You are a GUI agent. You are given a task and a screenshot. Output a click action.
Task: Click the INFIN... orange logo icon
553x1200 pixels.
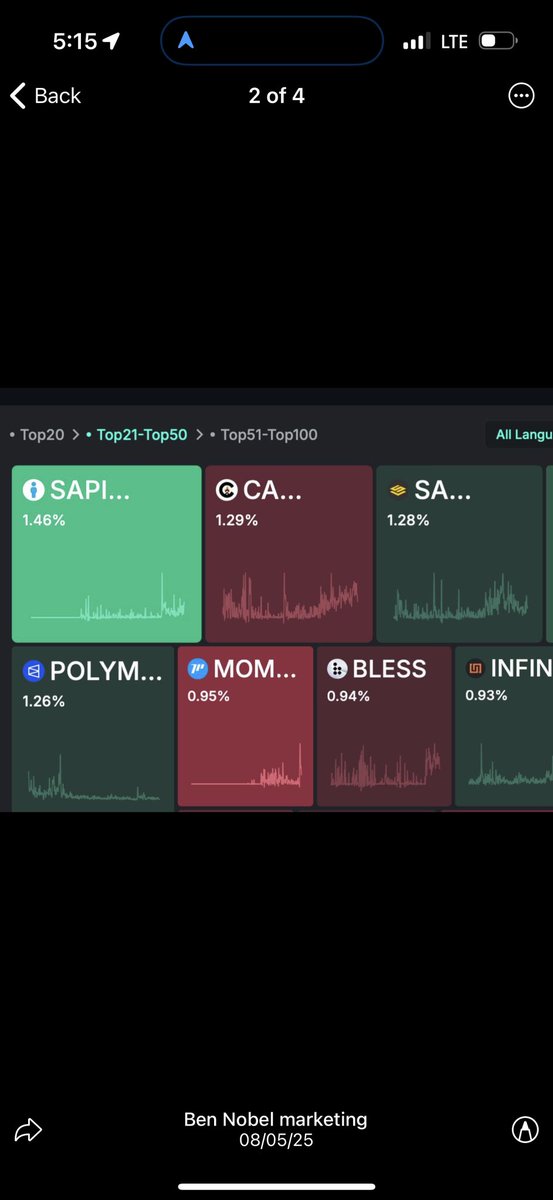click(x=475, y=669)
